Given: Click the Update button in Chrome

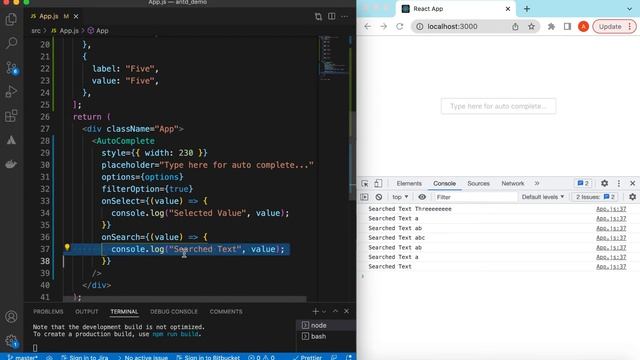Looking at the screenshot, I should [614, 27].
